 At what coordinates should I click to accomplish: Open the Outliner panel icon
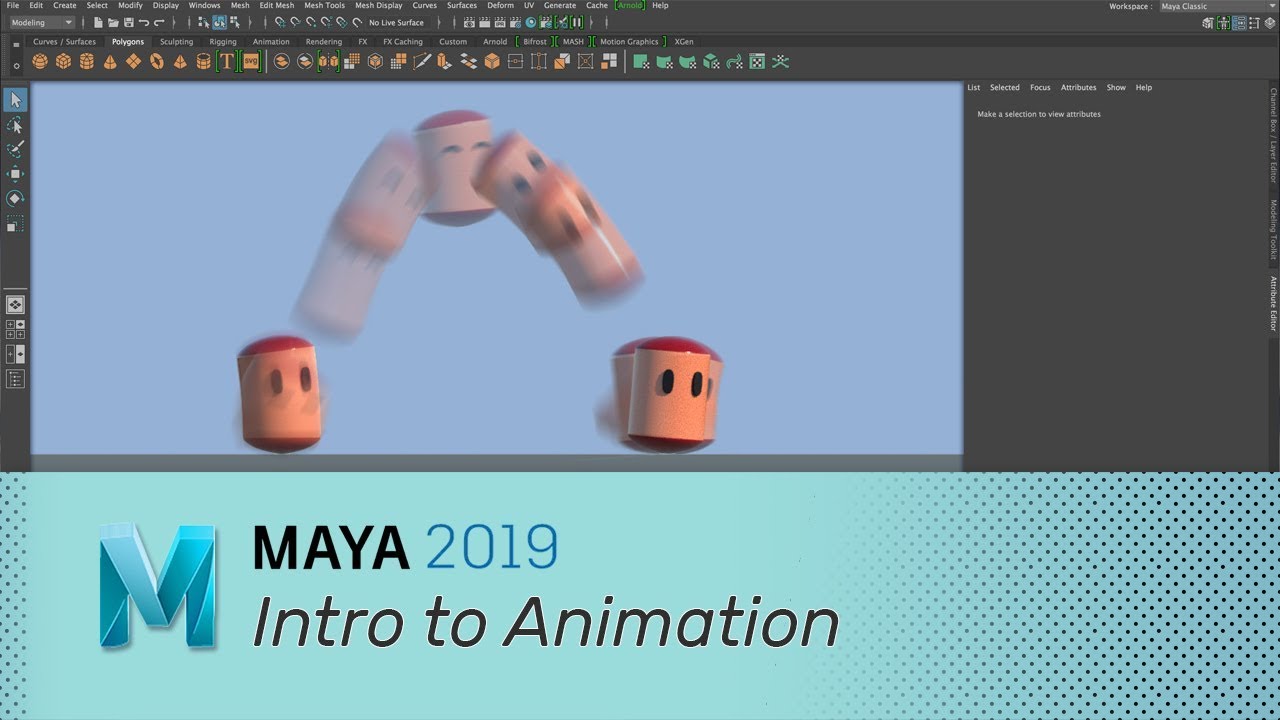15,379
